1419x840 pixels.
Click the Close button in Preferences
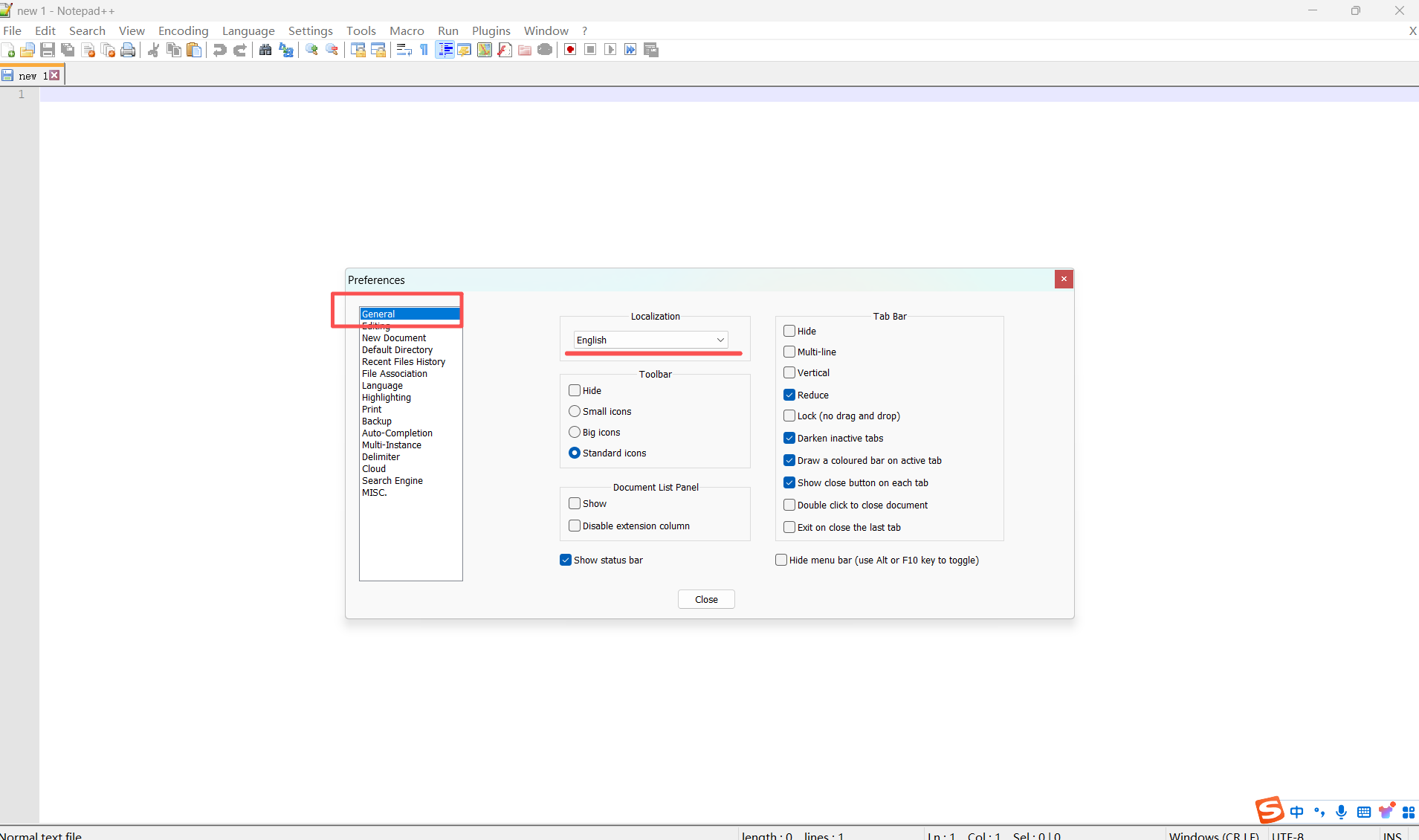(x=706, y=599)
